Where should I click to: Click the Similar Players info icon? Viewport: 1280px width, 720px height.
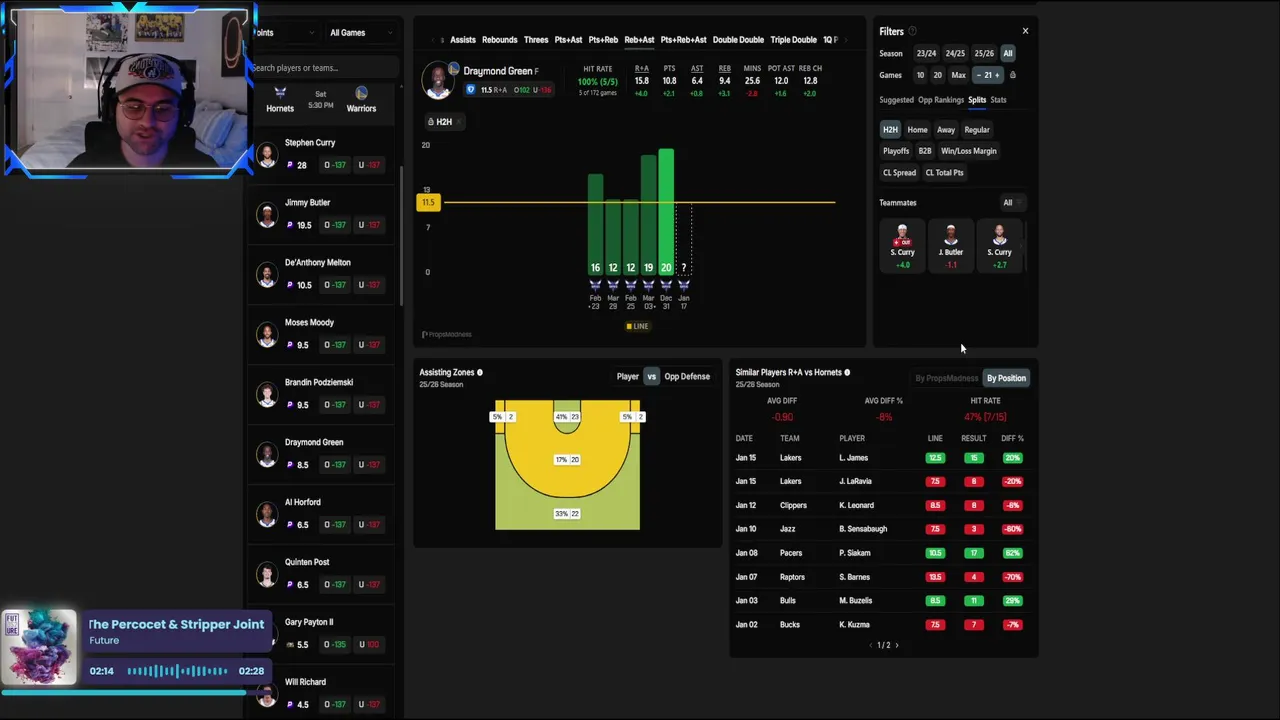tap(847, 372)
